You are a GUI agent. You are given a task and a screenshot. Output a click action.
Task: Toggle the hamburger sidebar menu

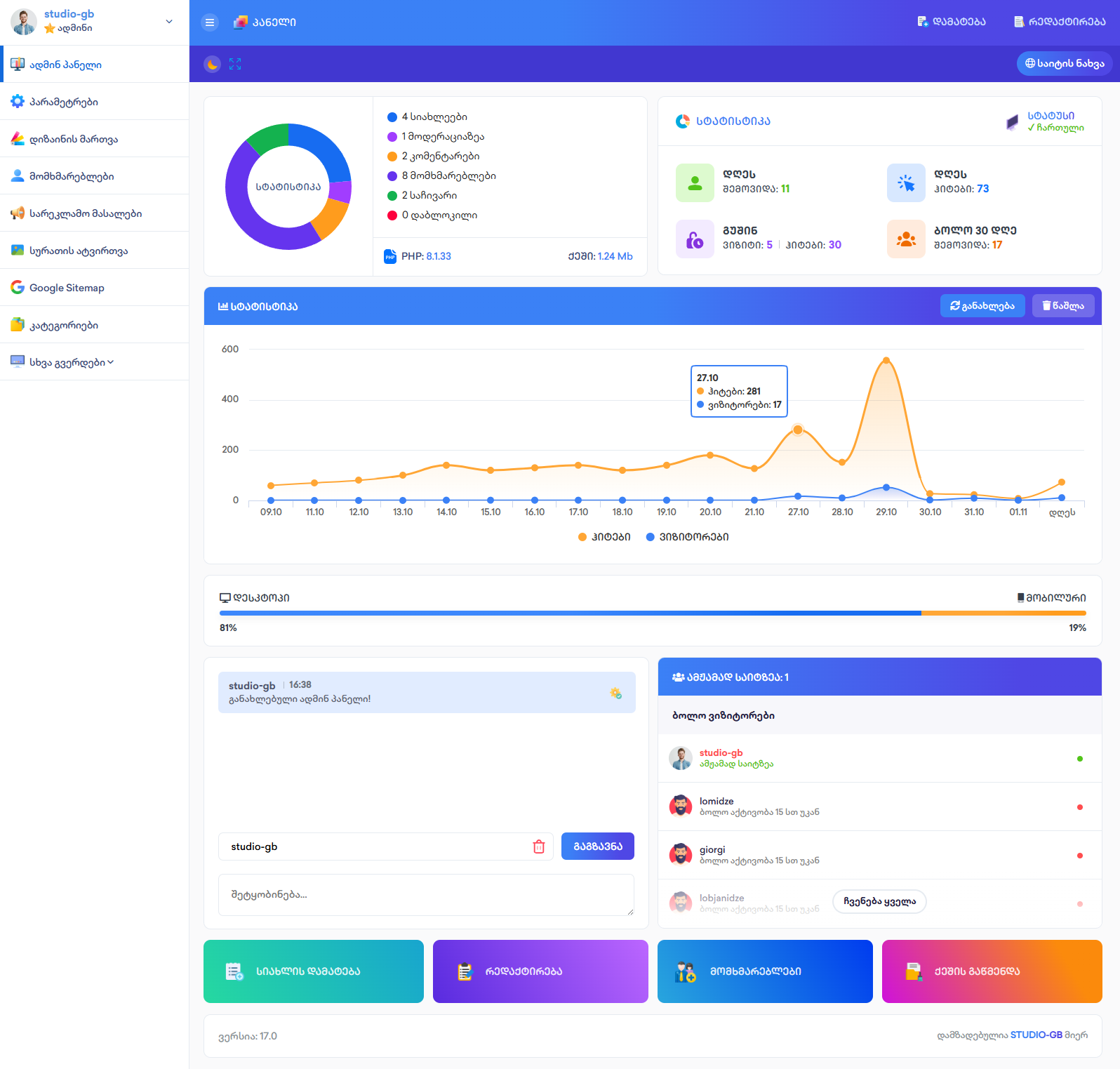(209, 22)
